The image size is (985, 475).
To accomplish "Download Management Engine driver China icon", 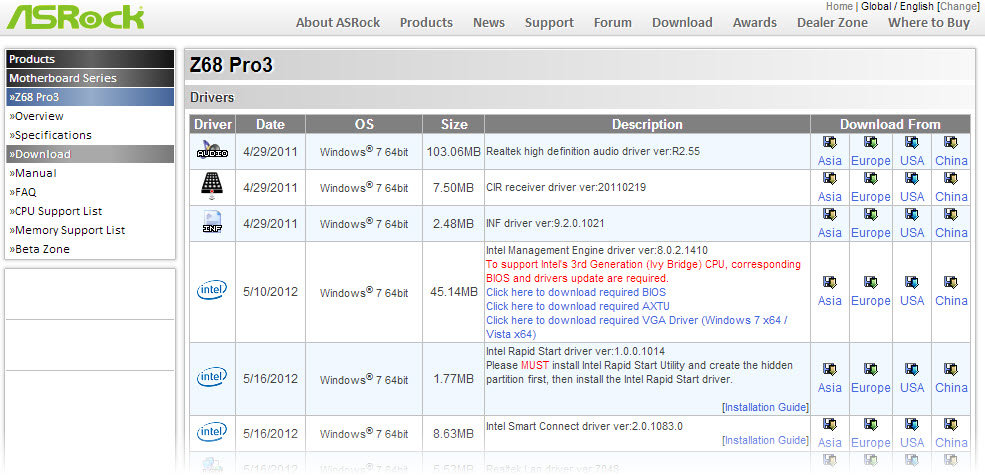I will [x=951, y=283].
